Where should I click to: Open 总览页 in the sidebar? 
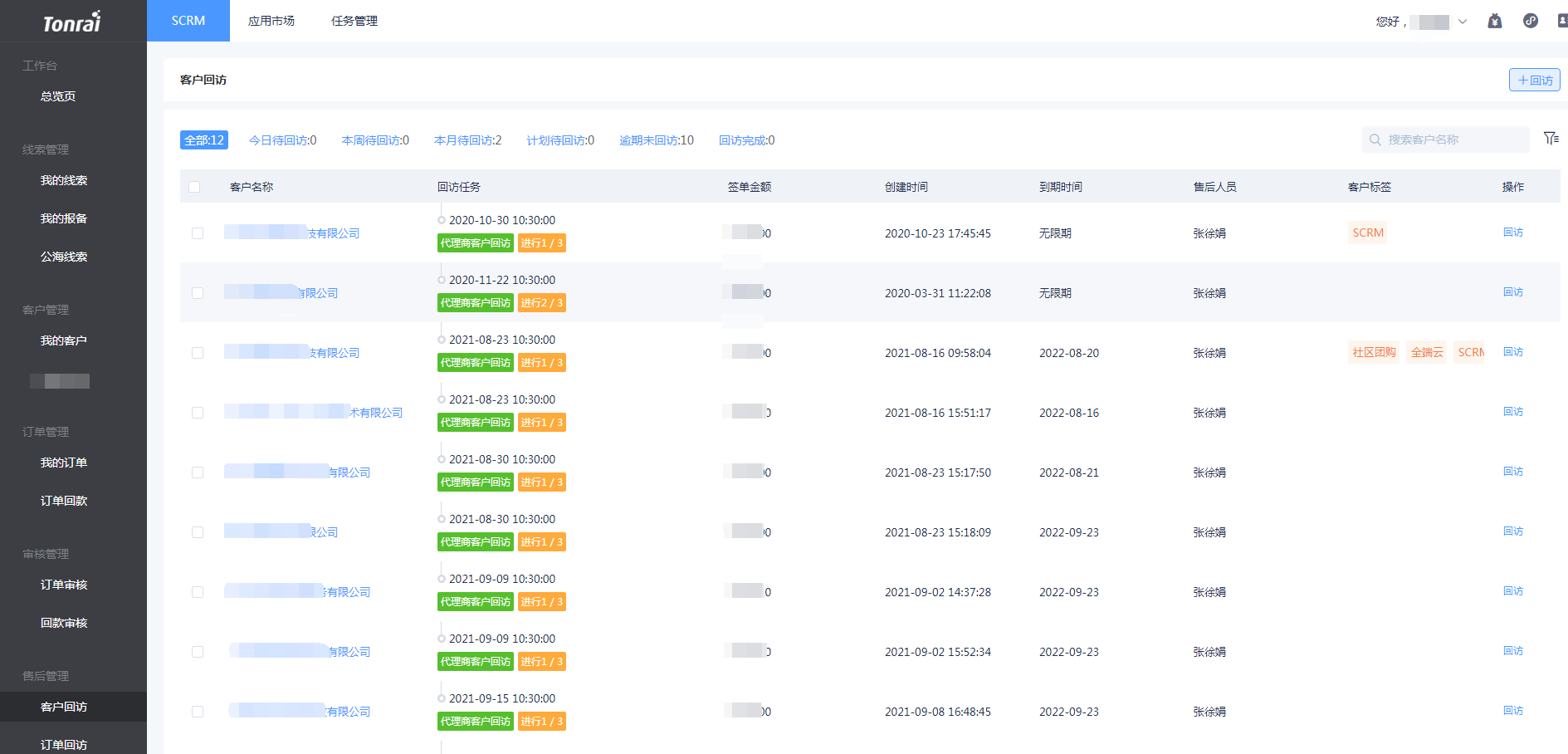click(x=58, y=96)
